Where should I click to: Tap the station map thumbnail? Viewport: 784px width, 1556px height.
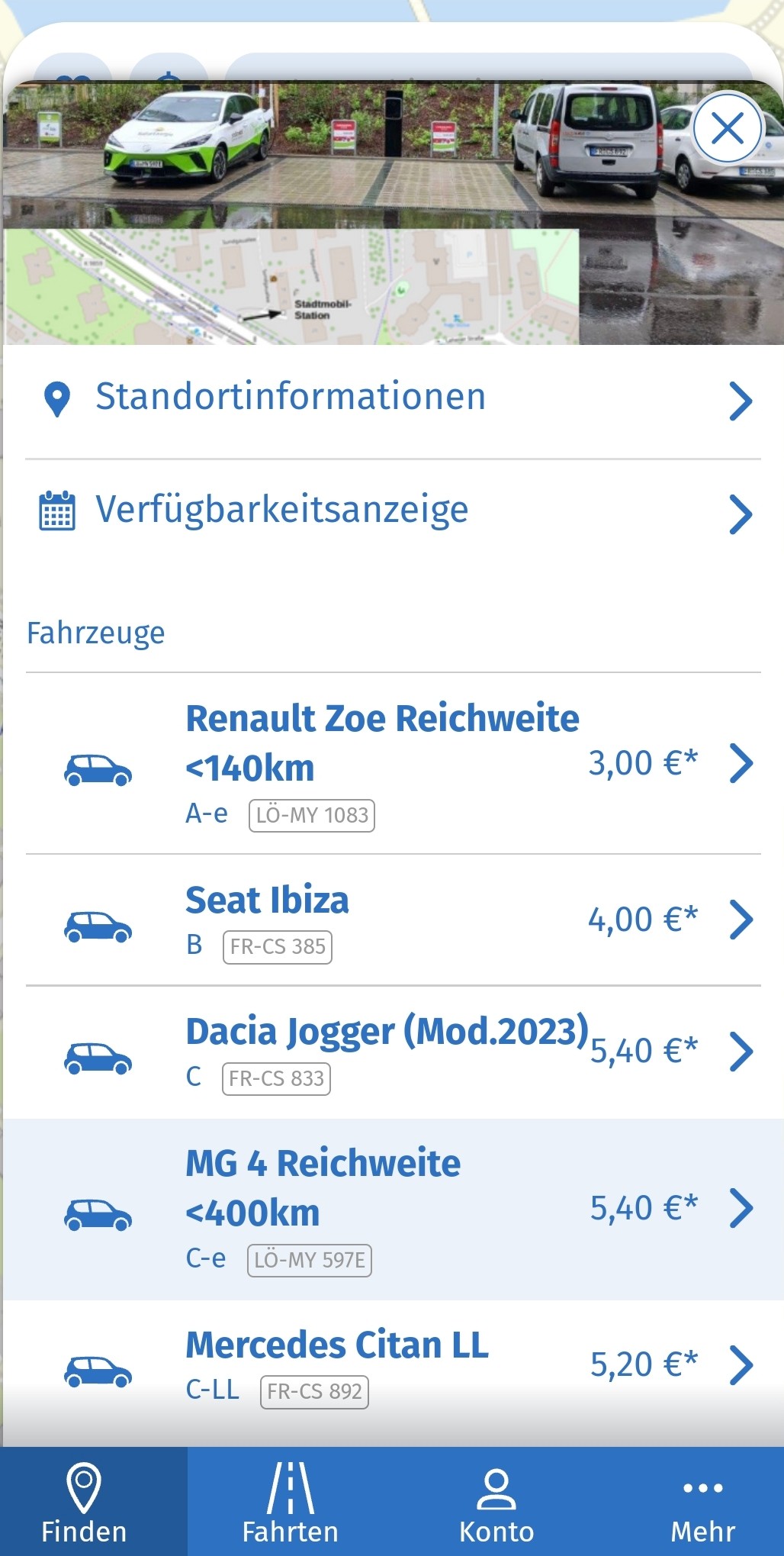(x=291, y=287)
